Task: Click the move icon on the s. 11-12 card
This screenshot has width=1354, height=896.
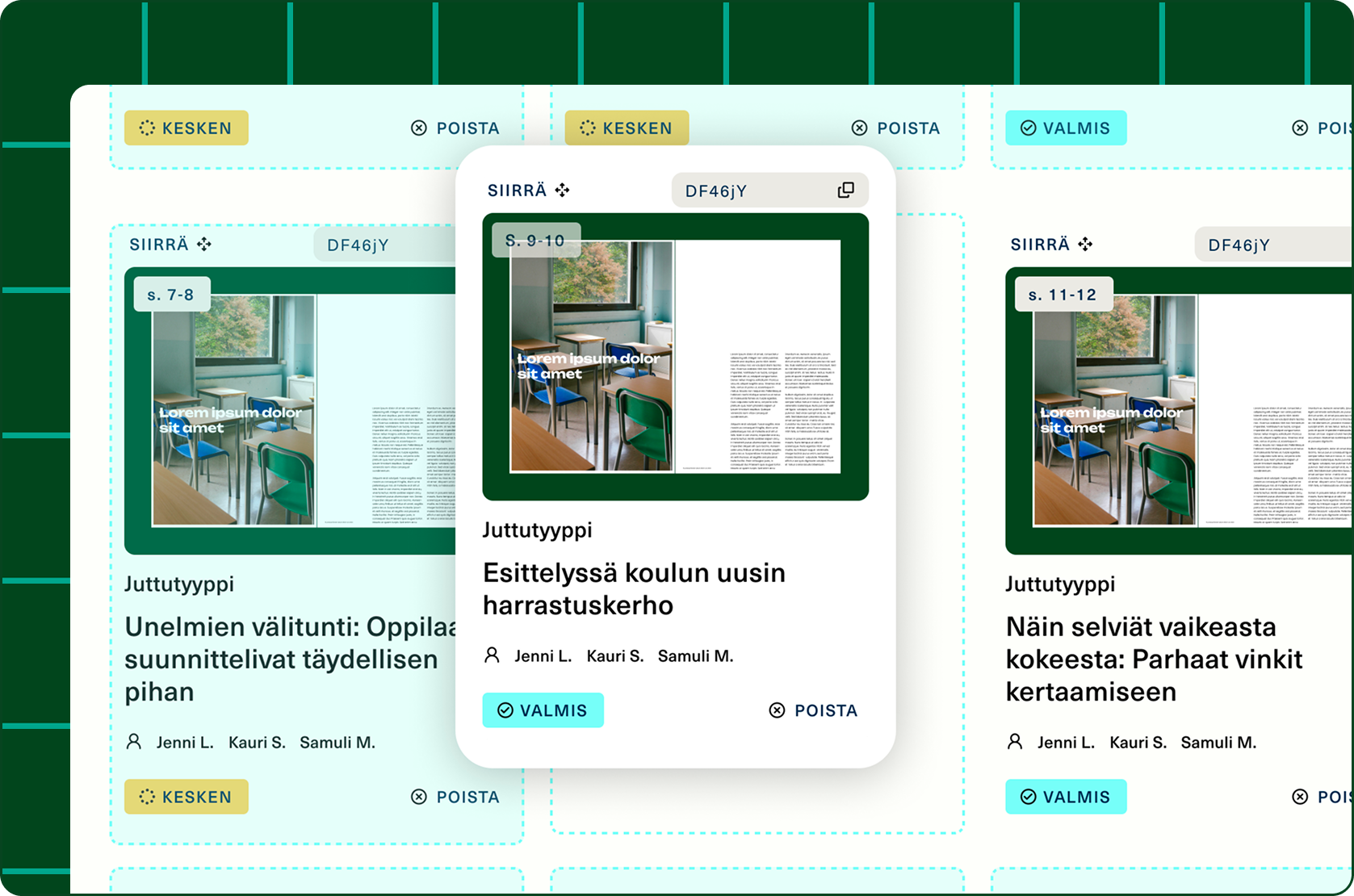Action: pyautogui.click(x=1085, y=244)
